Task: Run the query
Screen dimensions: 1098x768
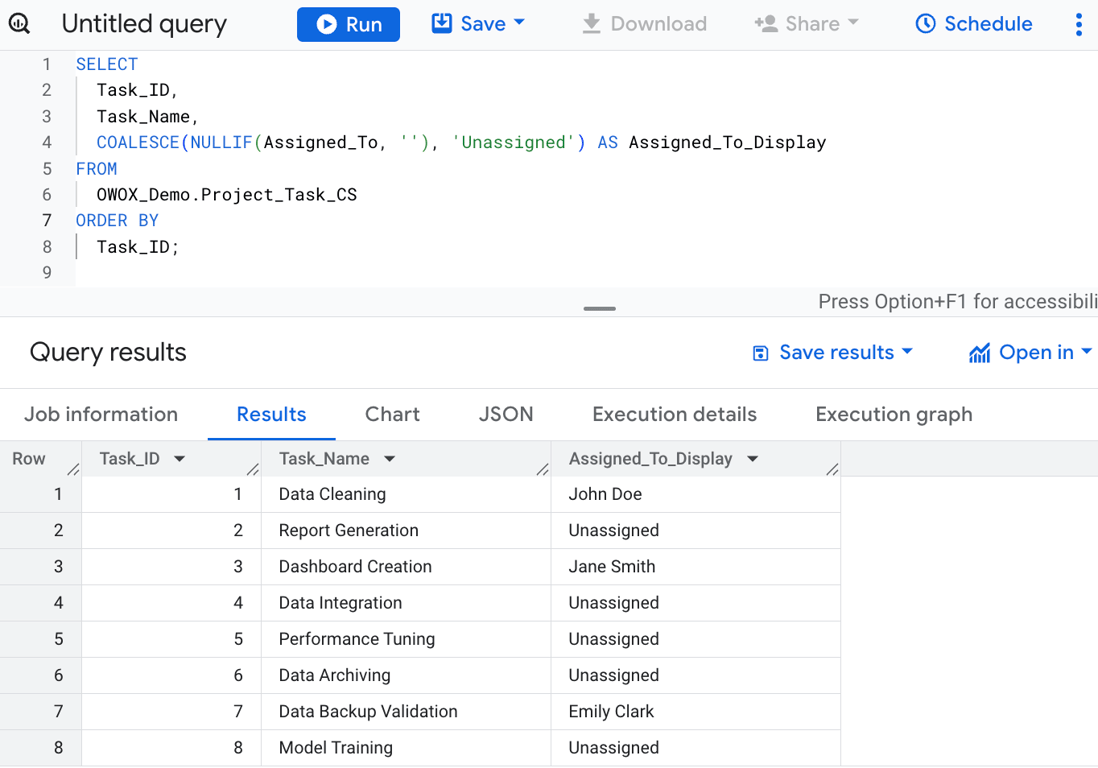Action: pos(348,25)
